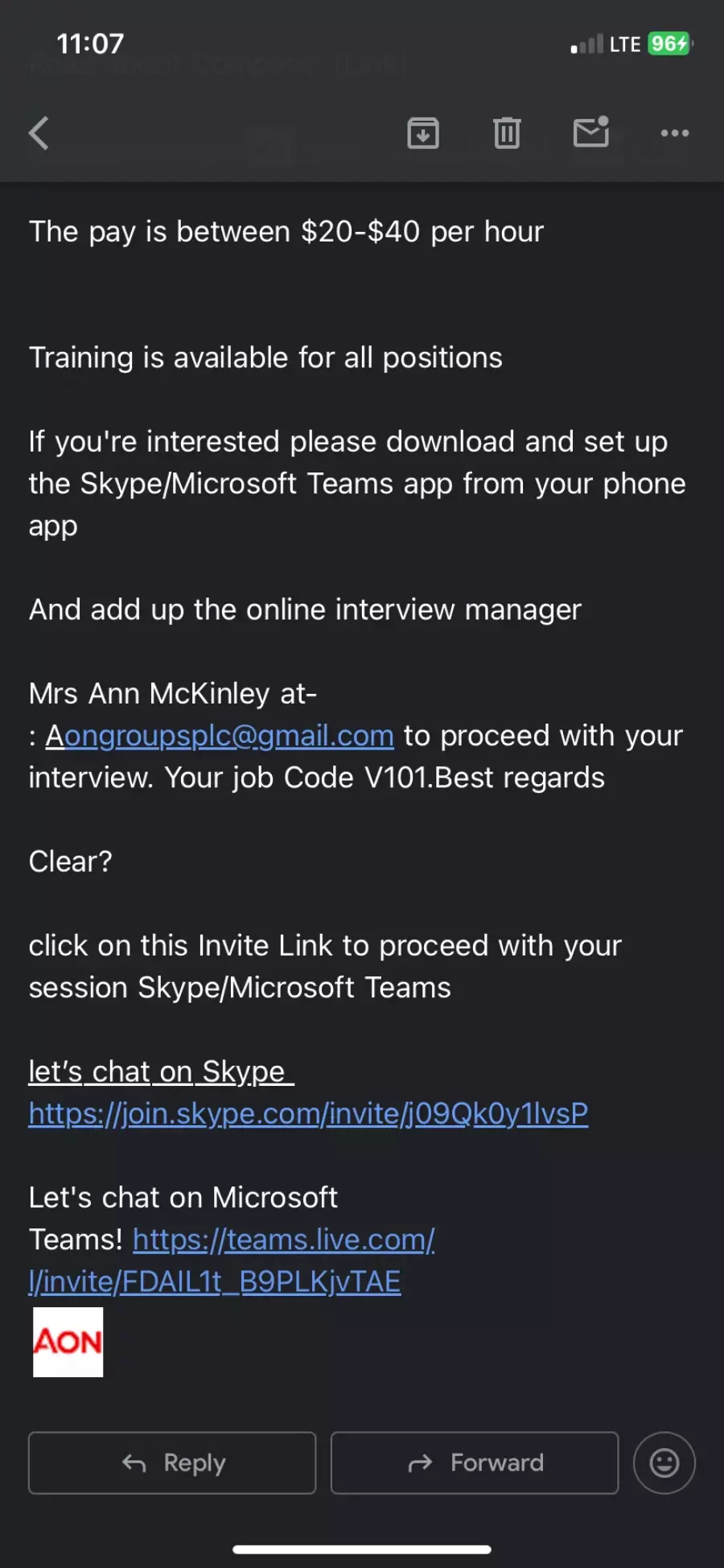Open the Aongroupsplc@gmail.com address link
Viewport: 724px width, 1568px height.
tap(220, 736)
